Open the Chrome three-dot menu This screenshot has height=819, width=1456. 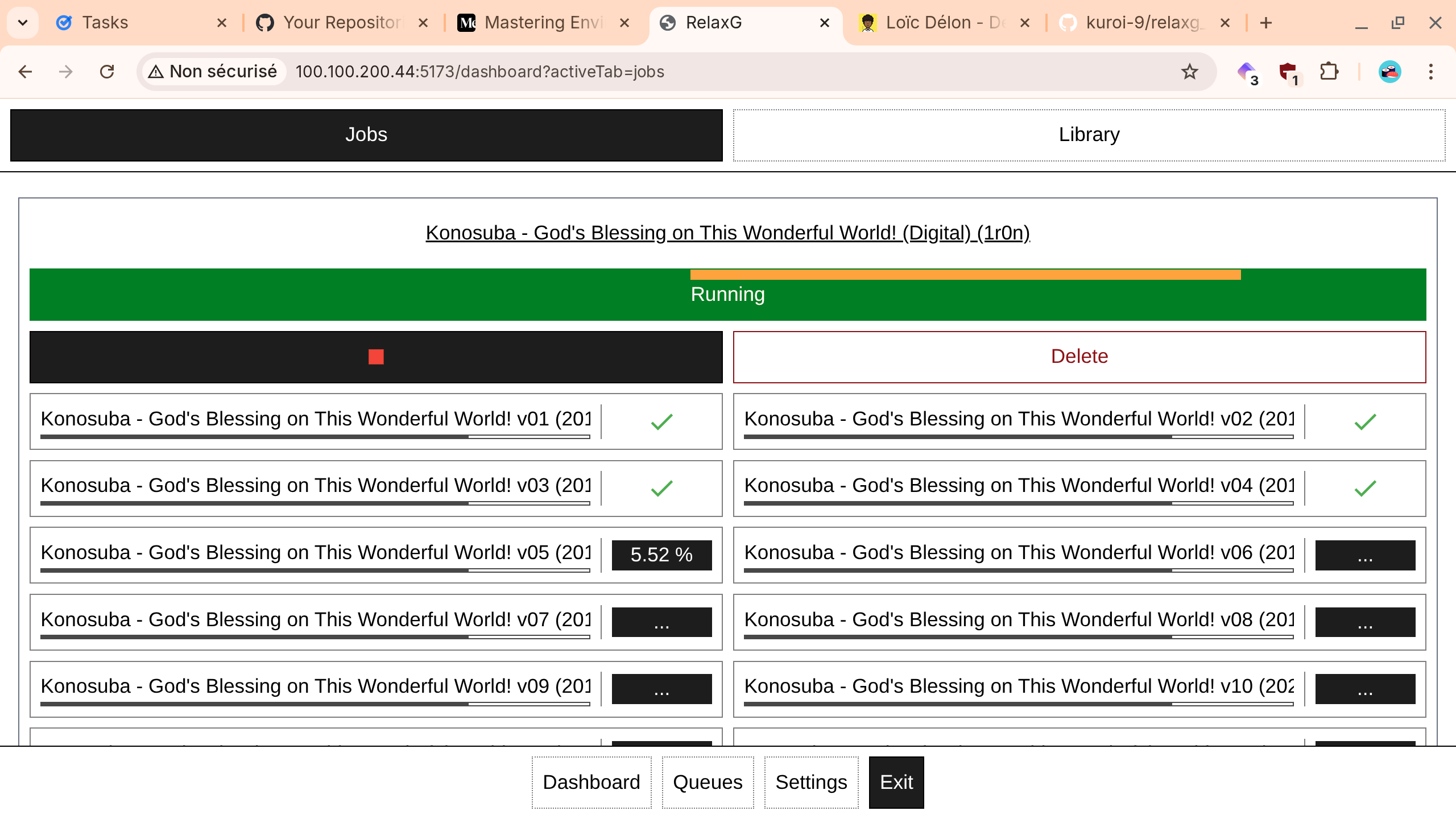(x=1431, y=72)
